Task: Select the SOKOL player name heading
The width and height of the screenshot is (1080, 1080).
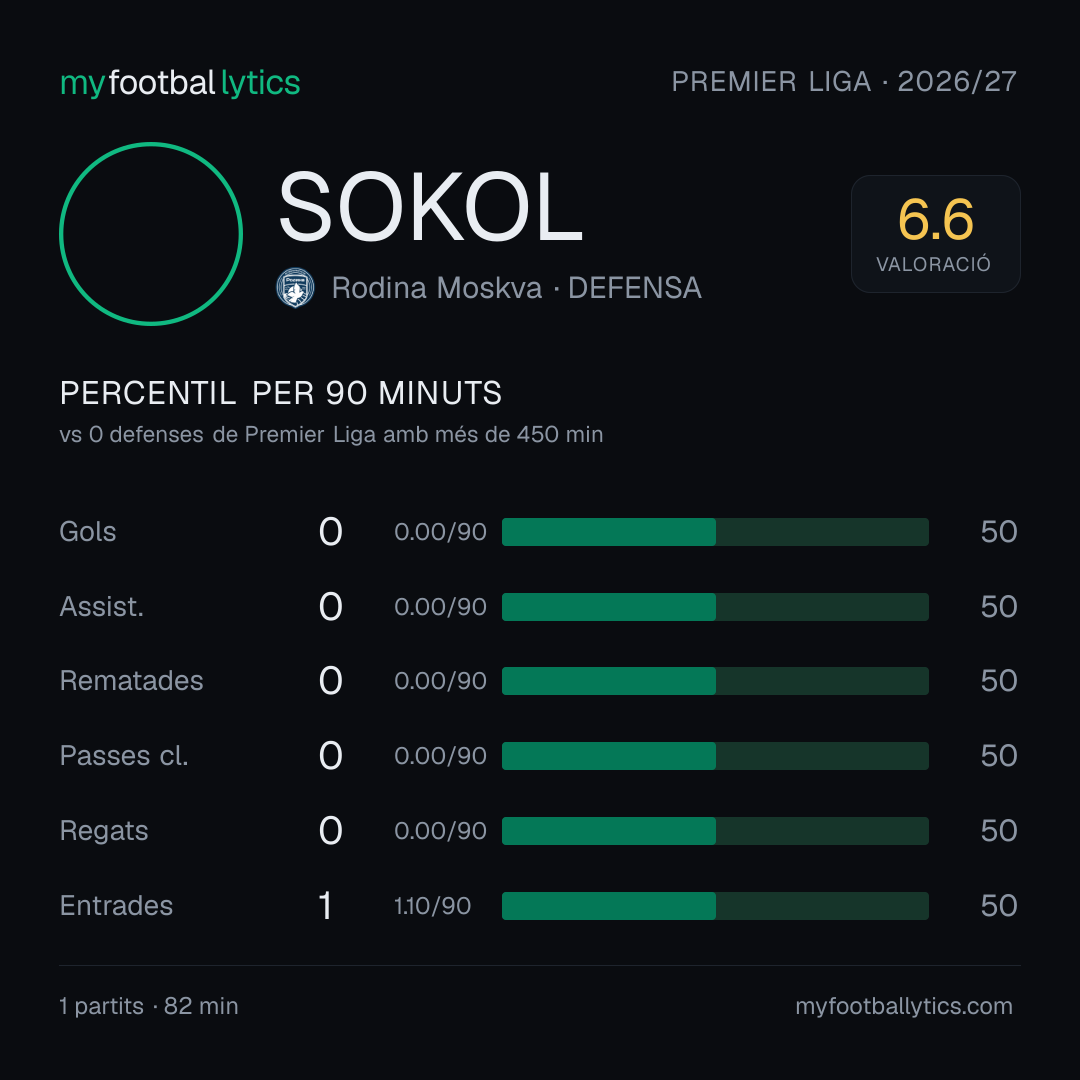Action: [430, 207]
